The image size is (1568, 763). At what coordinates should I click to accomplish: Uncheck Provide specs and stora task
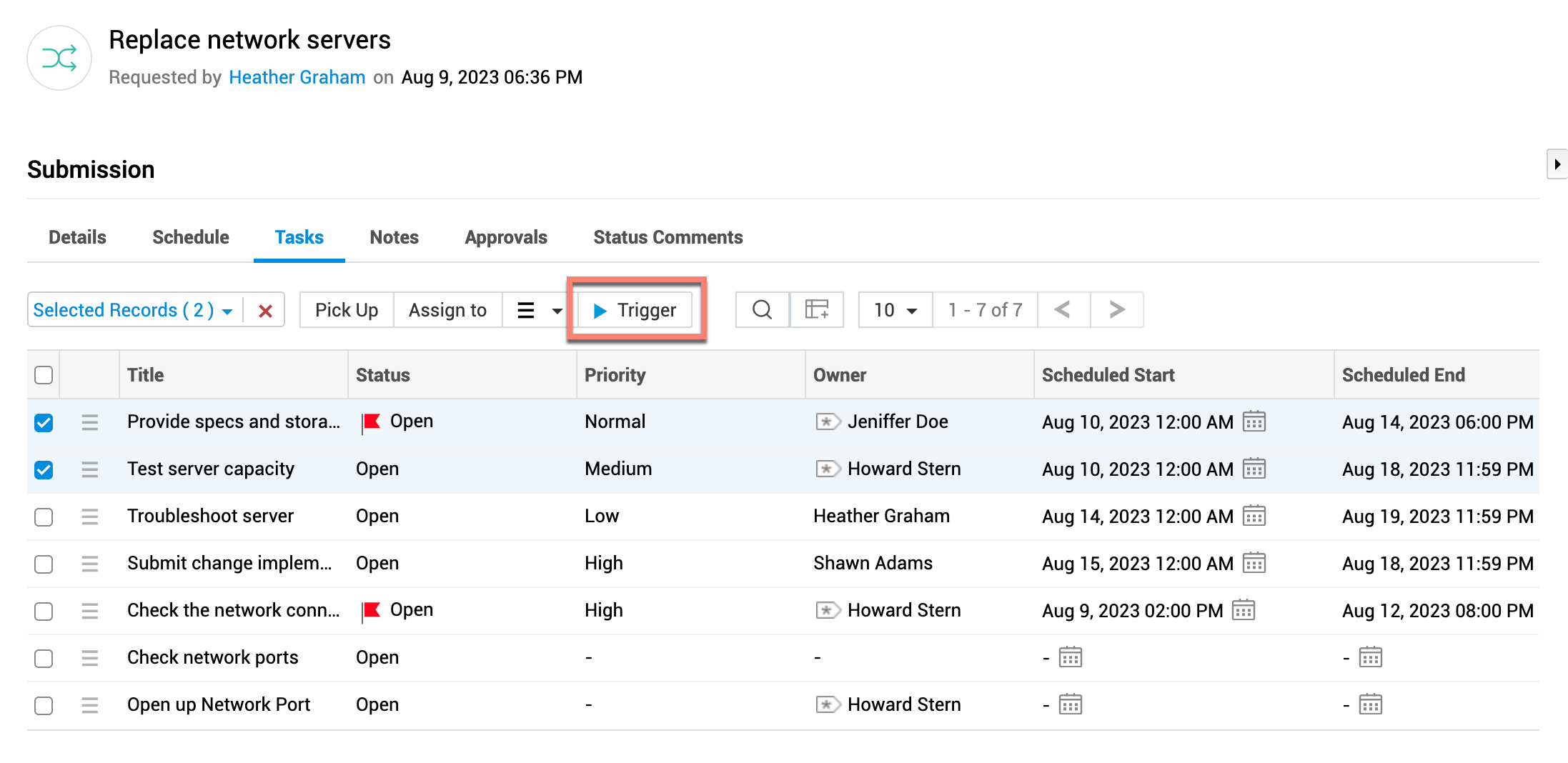click(44, 422)
